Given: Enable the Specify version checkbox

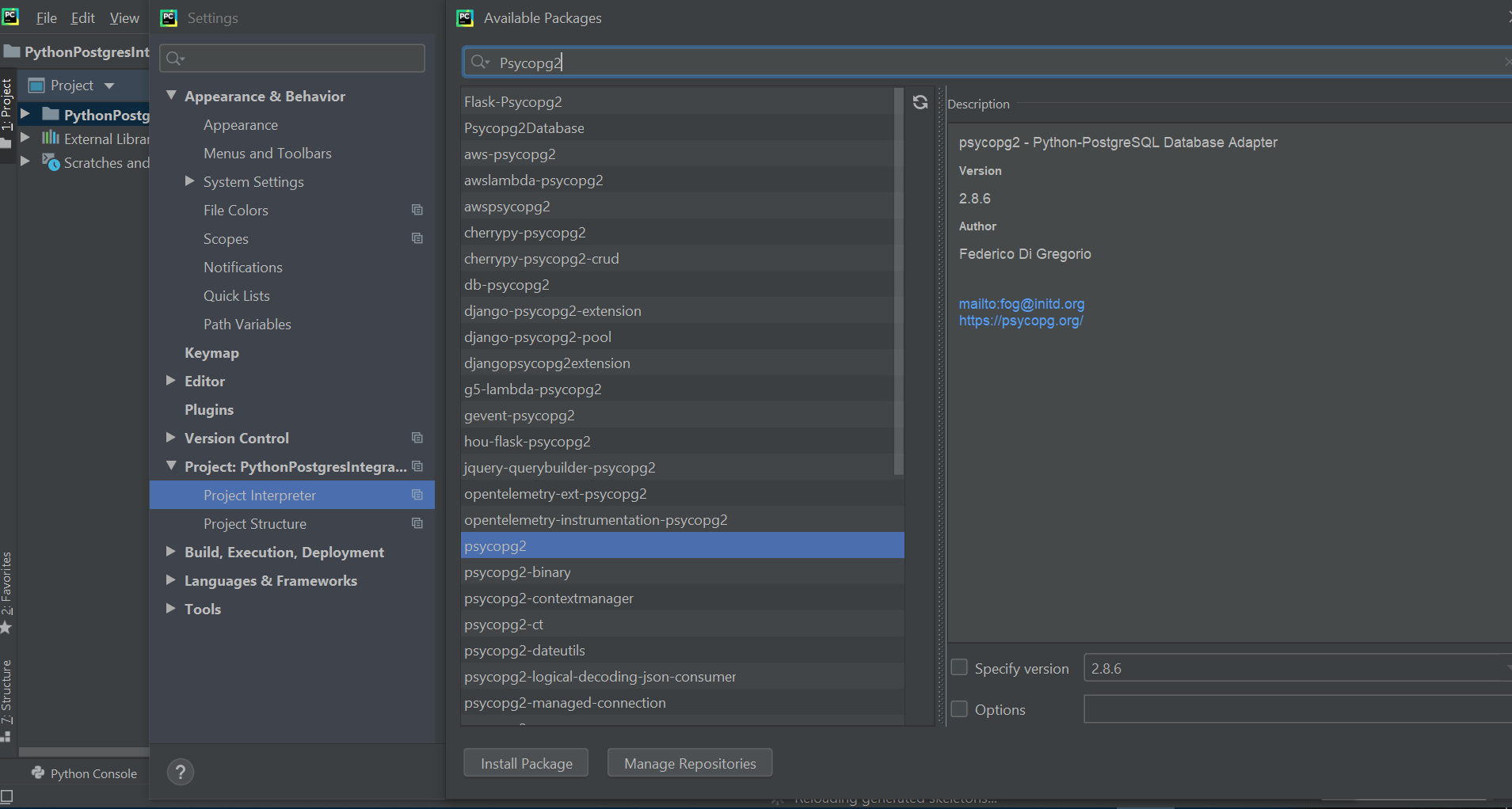Looking at the screenshot, I should [959, 667].
